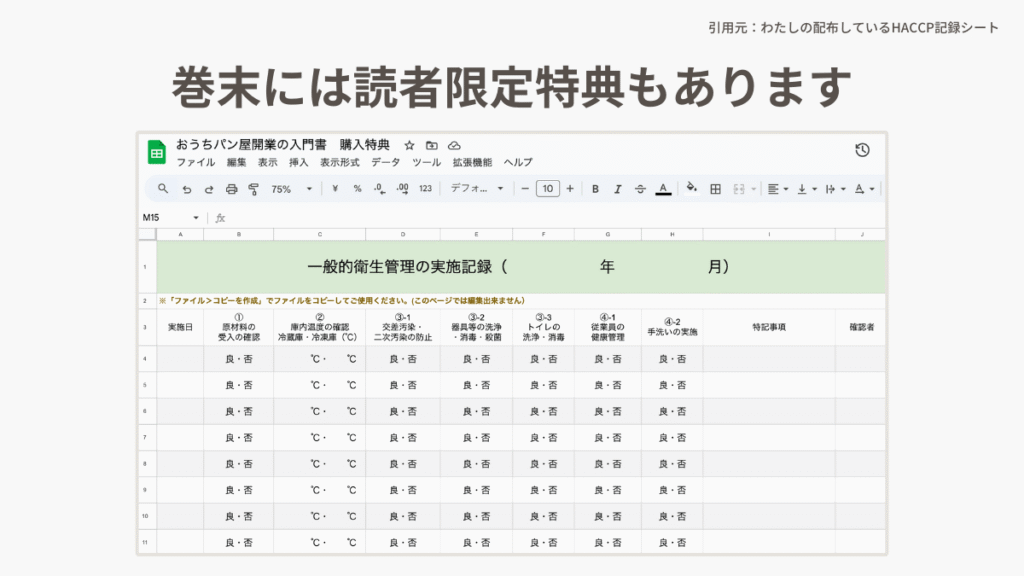1024x576 pixels.
Task: Redo the last action
Action: pyautogui.click(x=209, y=189)
